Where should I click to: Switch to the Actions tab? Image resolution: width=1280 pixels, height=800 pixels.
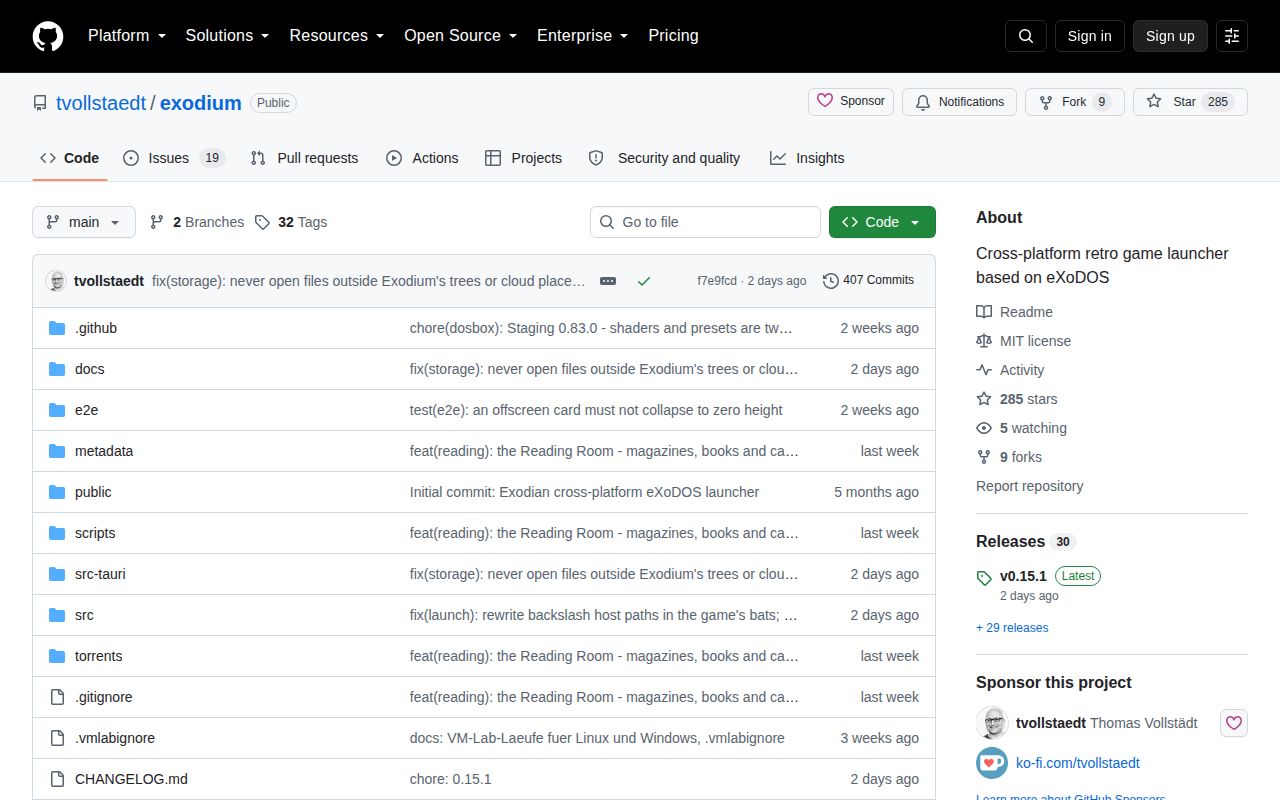[x=422, y=158]
